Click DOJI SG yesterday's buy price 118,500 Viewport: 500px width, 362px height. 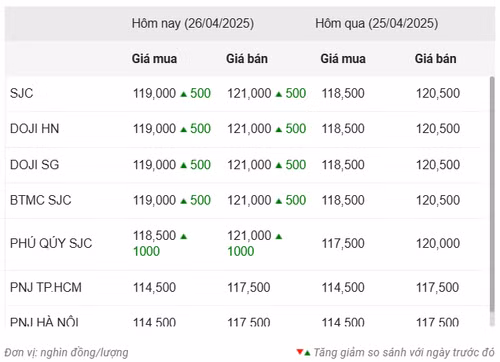point(343,165)
